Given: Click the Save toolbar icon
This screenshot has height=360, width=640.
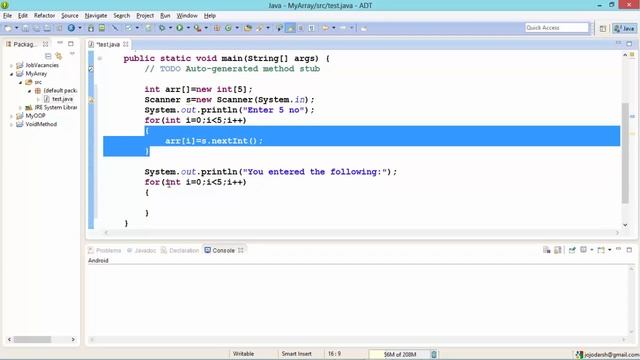Looking at the screenshot, I should pos(25,28).
